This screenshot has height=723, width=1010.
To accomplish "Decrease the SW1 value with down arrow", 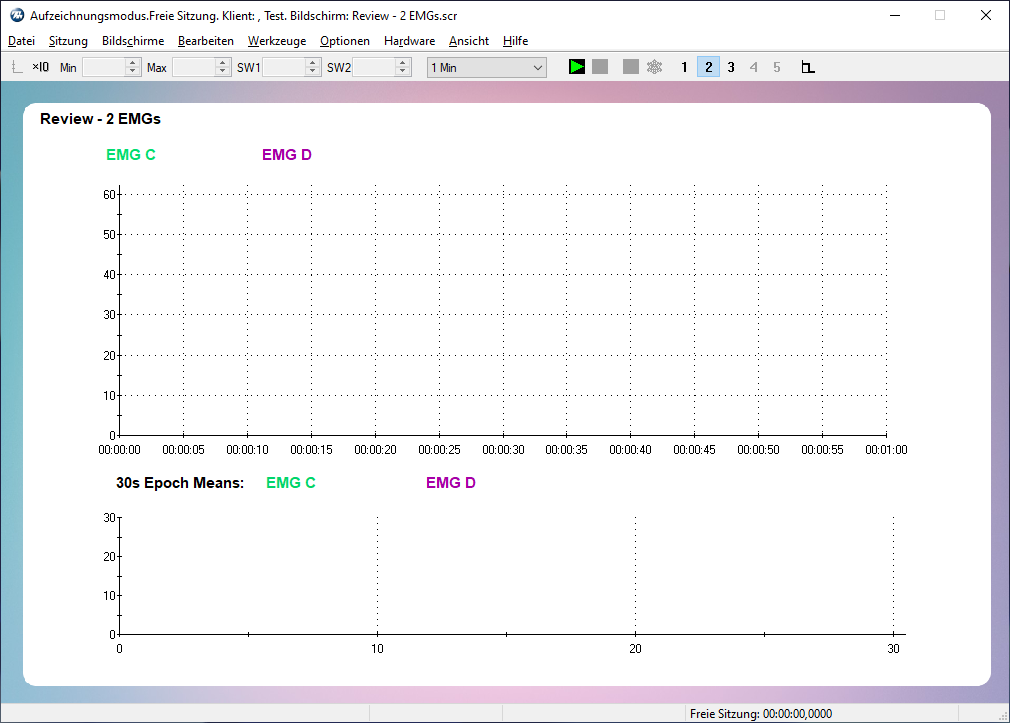I will pos(313,72).
